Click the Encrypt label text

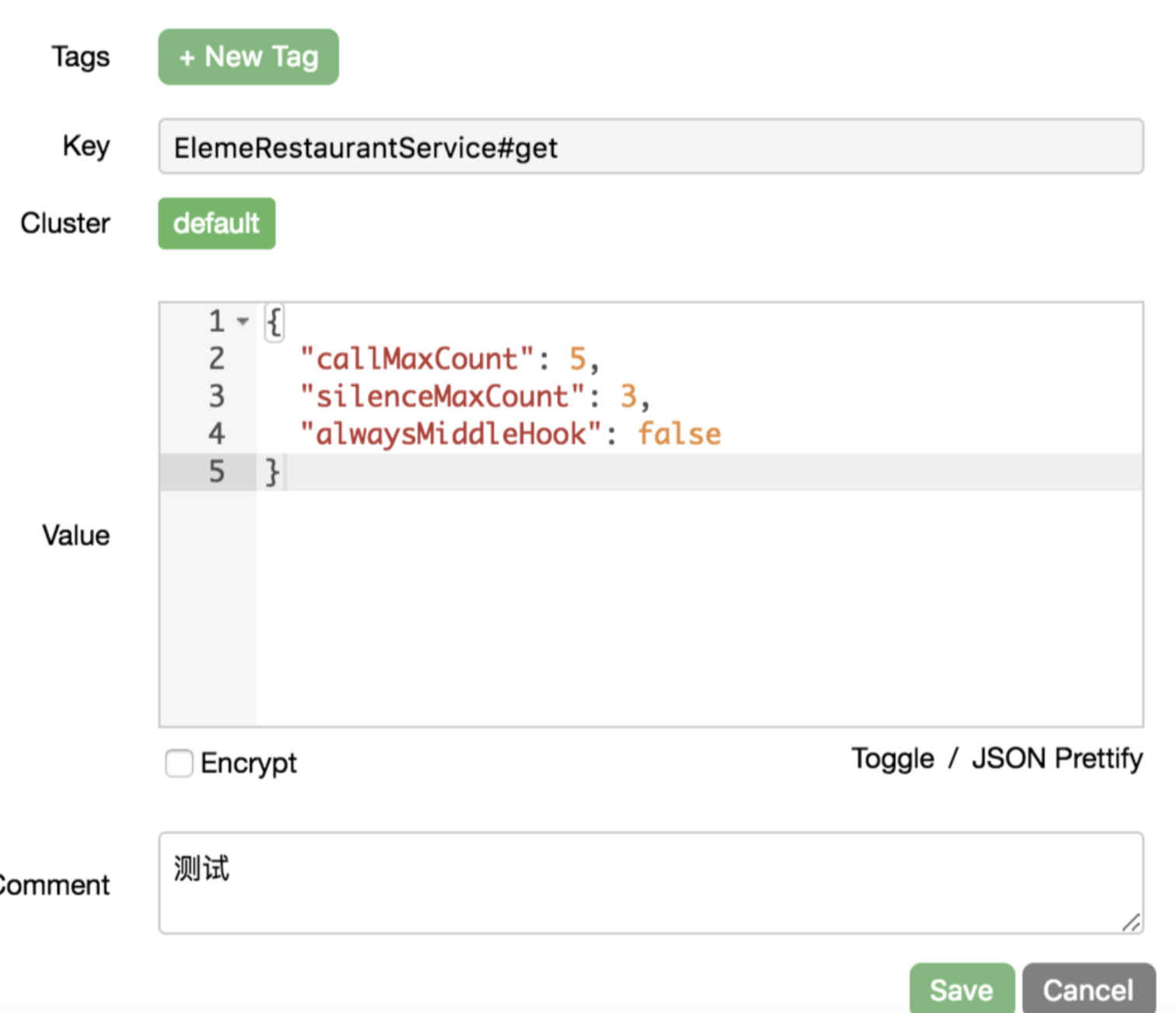point(248,763)
